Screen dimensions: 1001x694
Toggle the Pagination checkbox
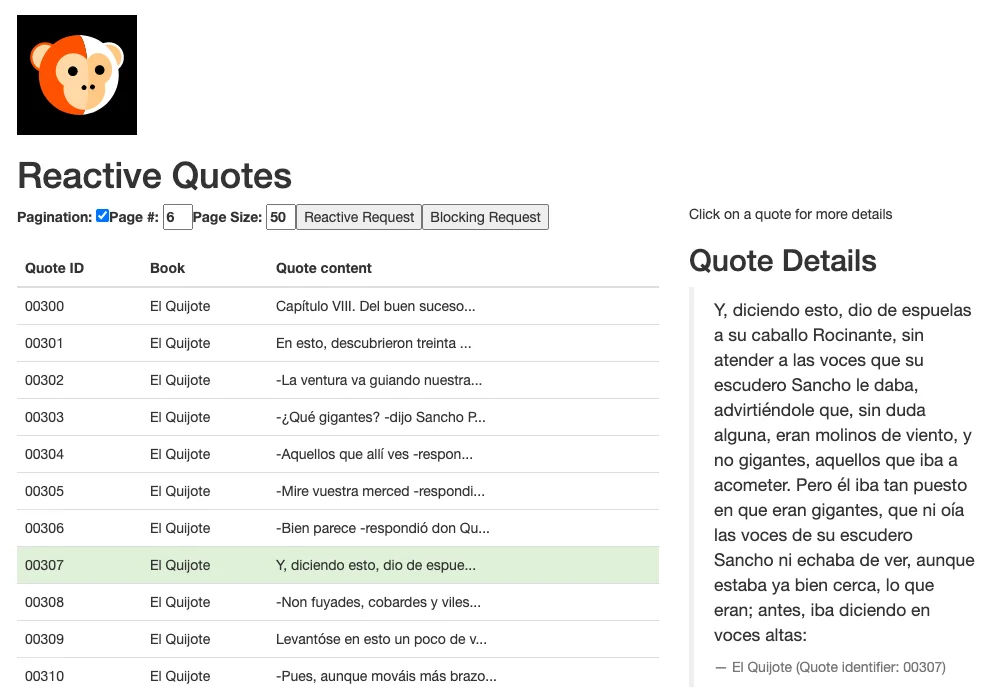pos(102,216)
